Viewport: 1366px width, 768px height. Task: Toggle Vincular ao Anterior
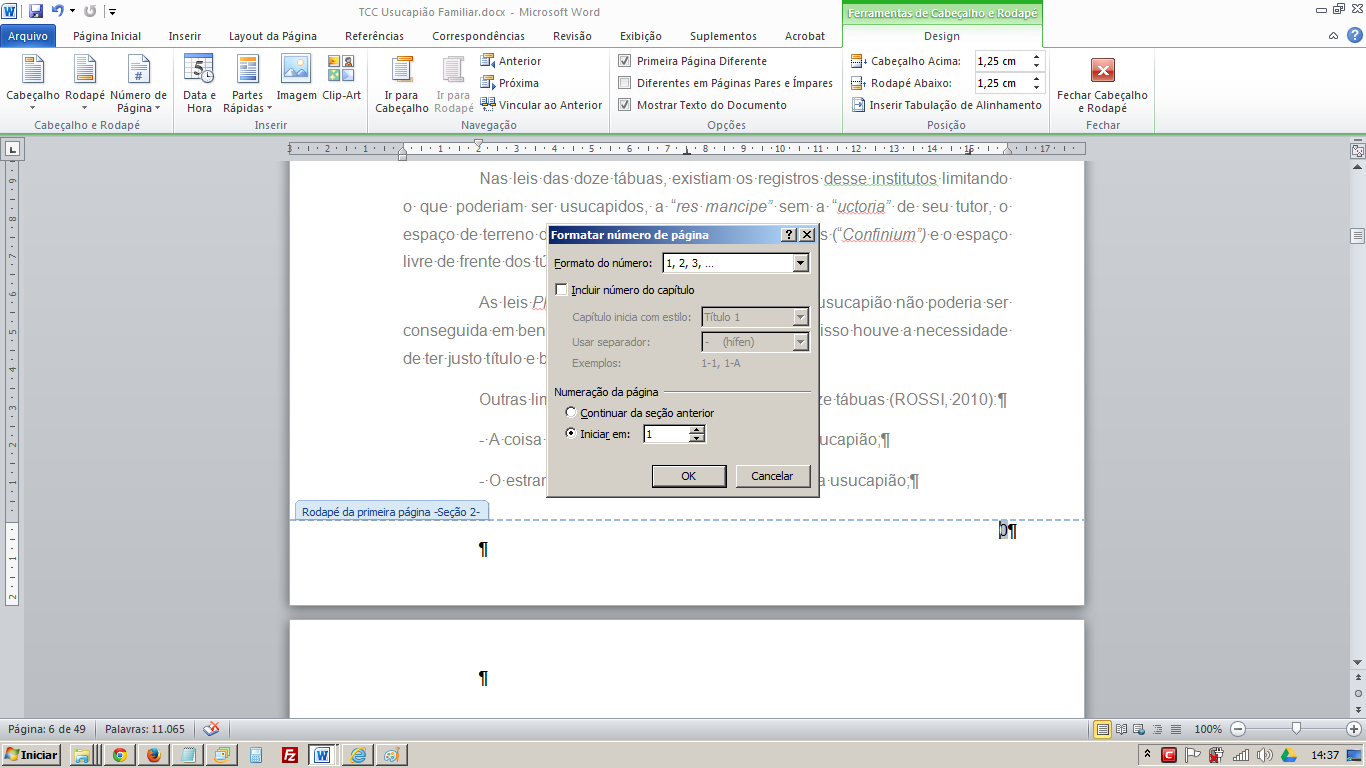[541, 105]
